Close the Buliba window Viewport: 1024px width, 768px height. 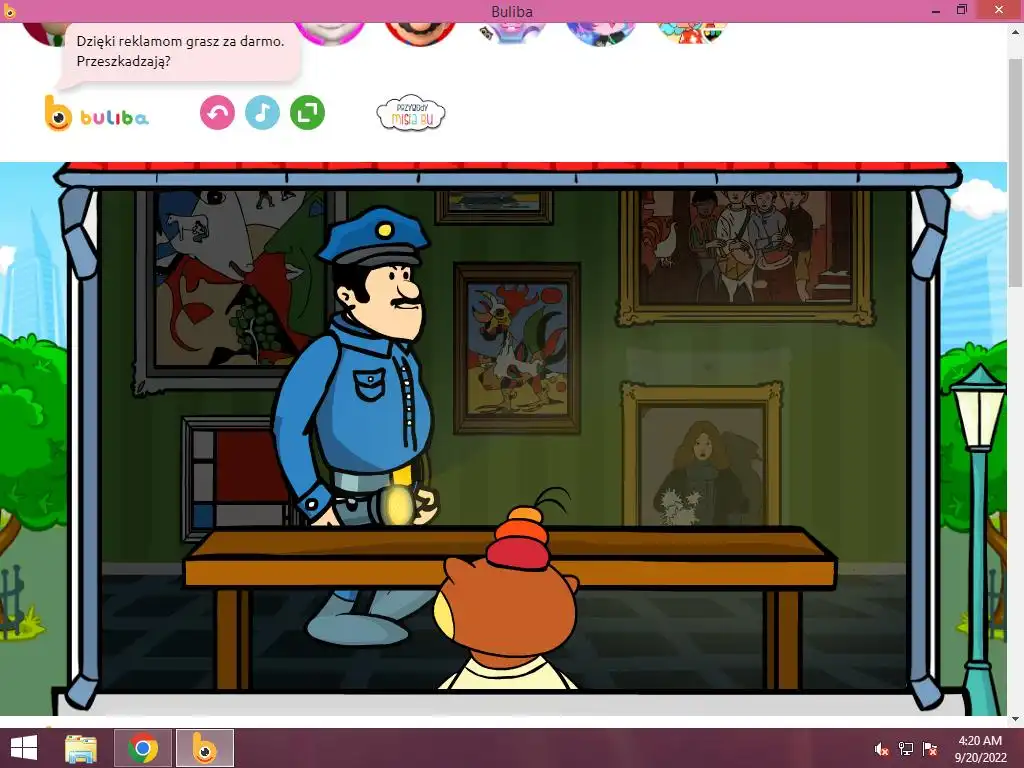tap(999, 10)
